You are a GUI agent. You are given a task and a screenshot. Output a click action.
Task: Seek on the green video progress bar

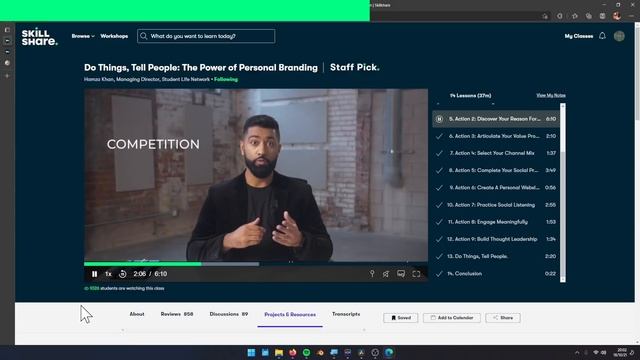[143, 264]
